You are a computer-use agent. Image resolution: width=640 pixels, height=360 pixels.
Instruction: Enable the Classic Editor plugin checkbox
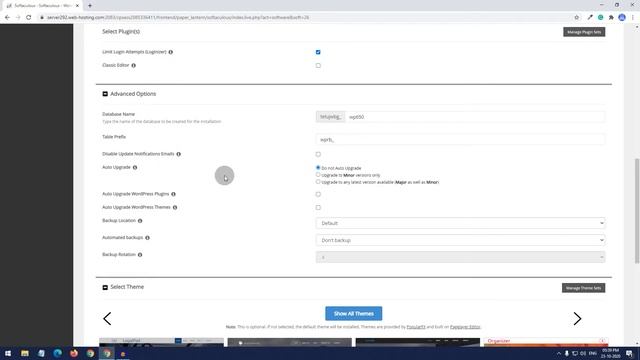[318, 65]
